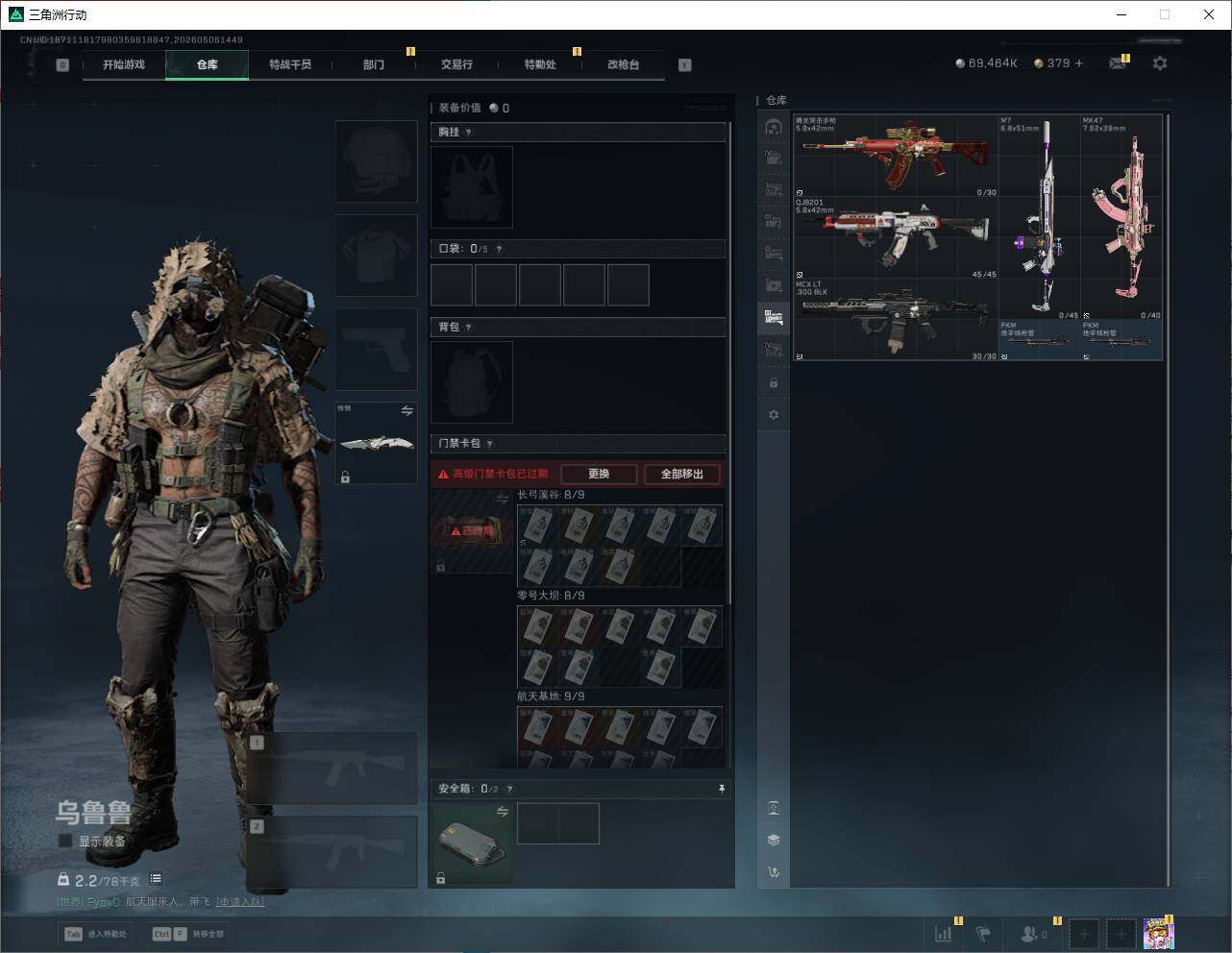Click the safe box container item

472,843
